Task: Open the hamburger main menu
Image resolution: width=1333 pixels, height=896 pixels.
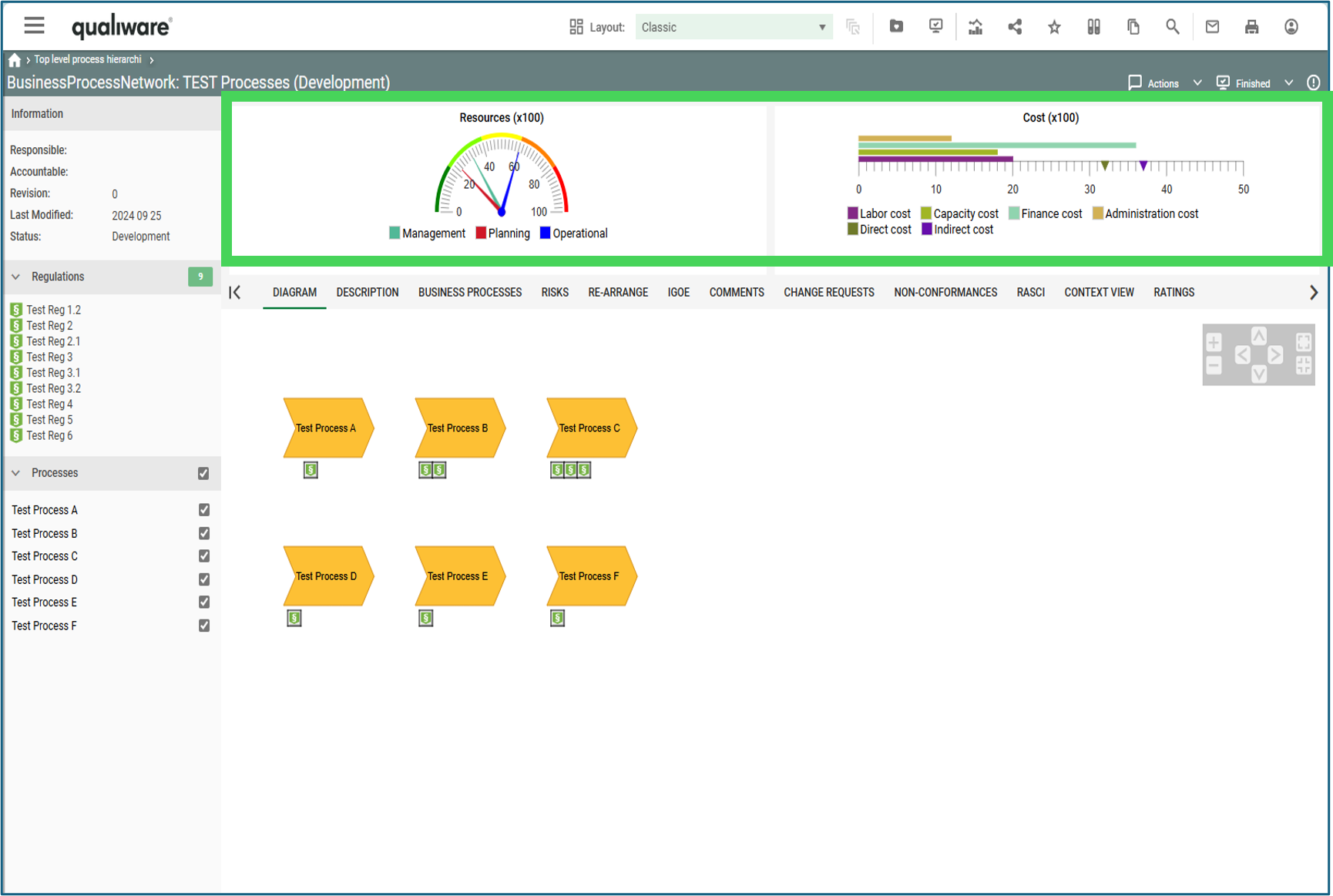Action: 34,26
